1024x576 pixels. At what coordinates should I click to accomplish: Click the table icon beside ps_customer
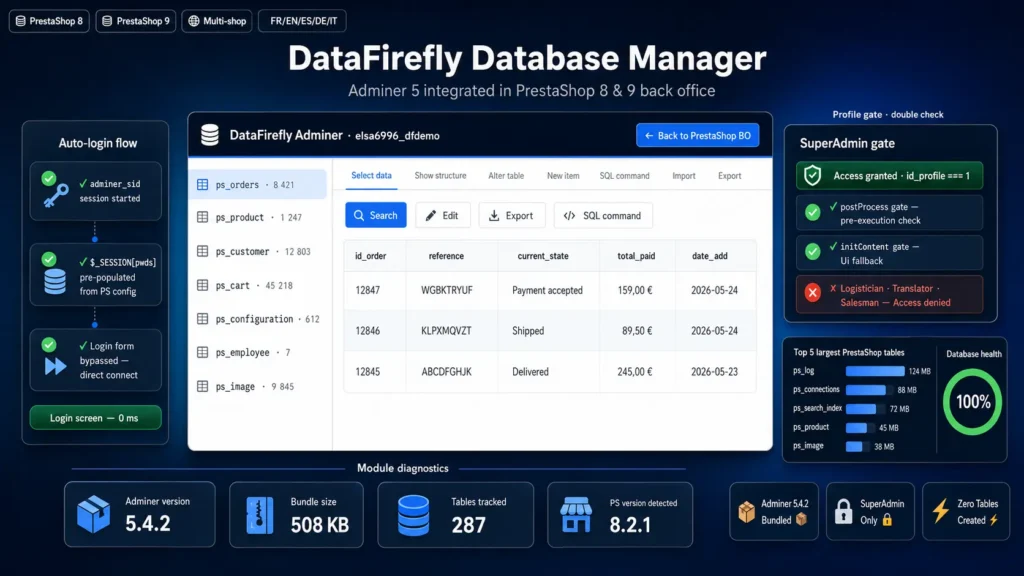[x=202, y=251]
